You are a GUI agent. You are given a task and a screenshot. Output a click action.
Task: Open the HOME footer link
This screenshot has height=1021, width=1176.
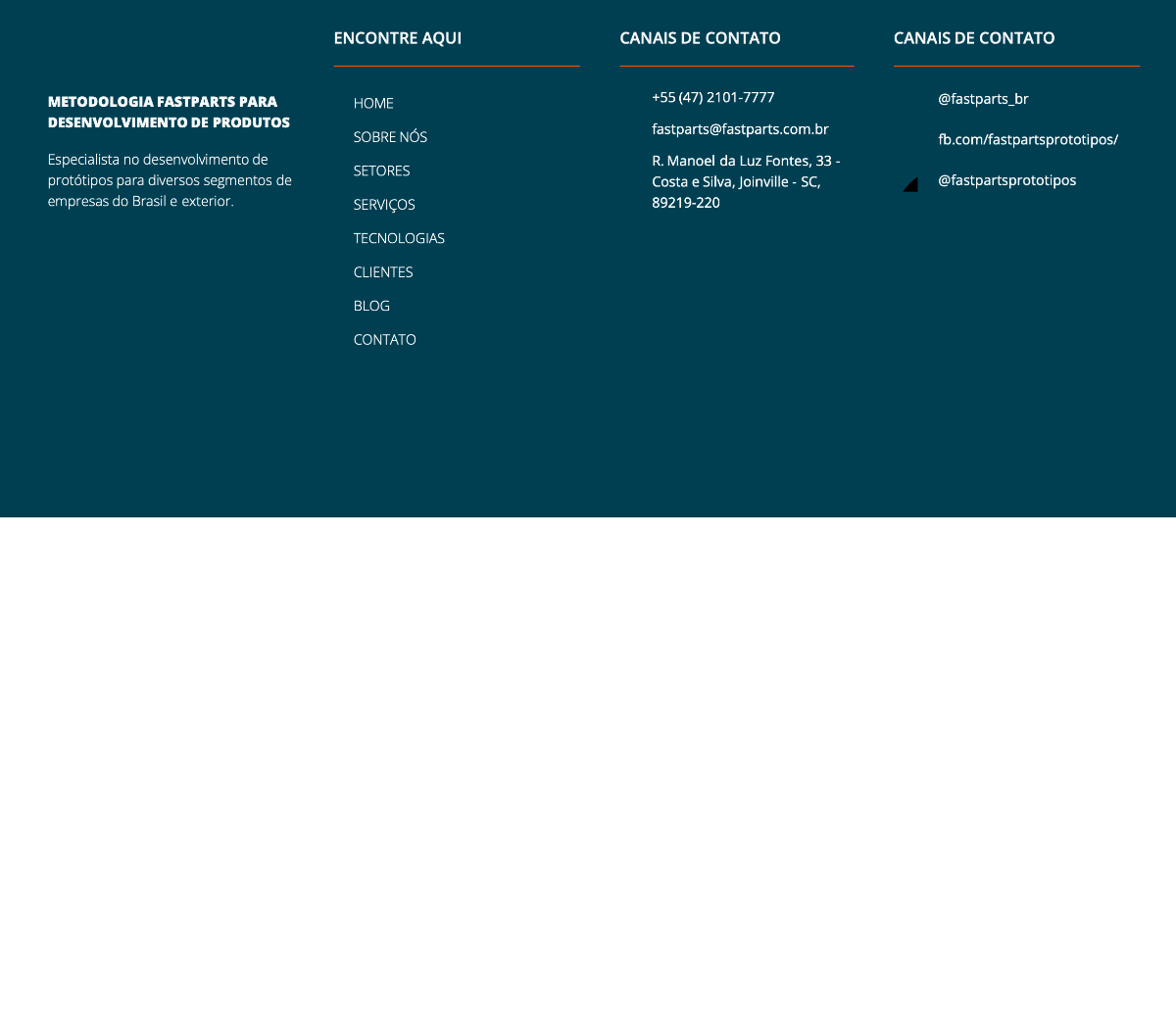click(373, 103)
